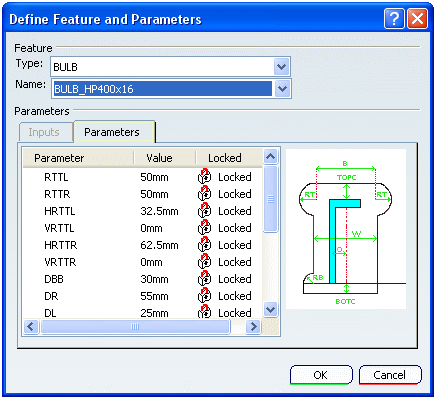Click the lock icon in the DBB row
This screenshot has width=436, height=399.
pyautogui.click(x=204, y=278)
